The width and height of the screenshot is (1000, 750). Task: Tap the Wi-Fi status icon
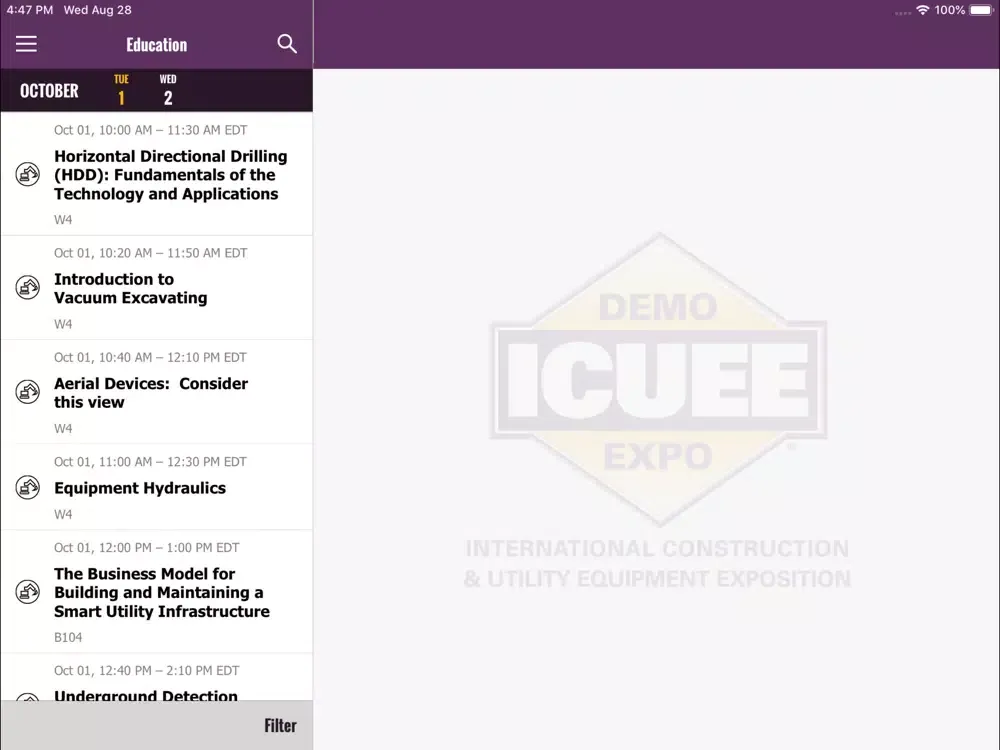[x=922, y=10]
